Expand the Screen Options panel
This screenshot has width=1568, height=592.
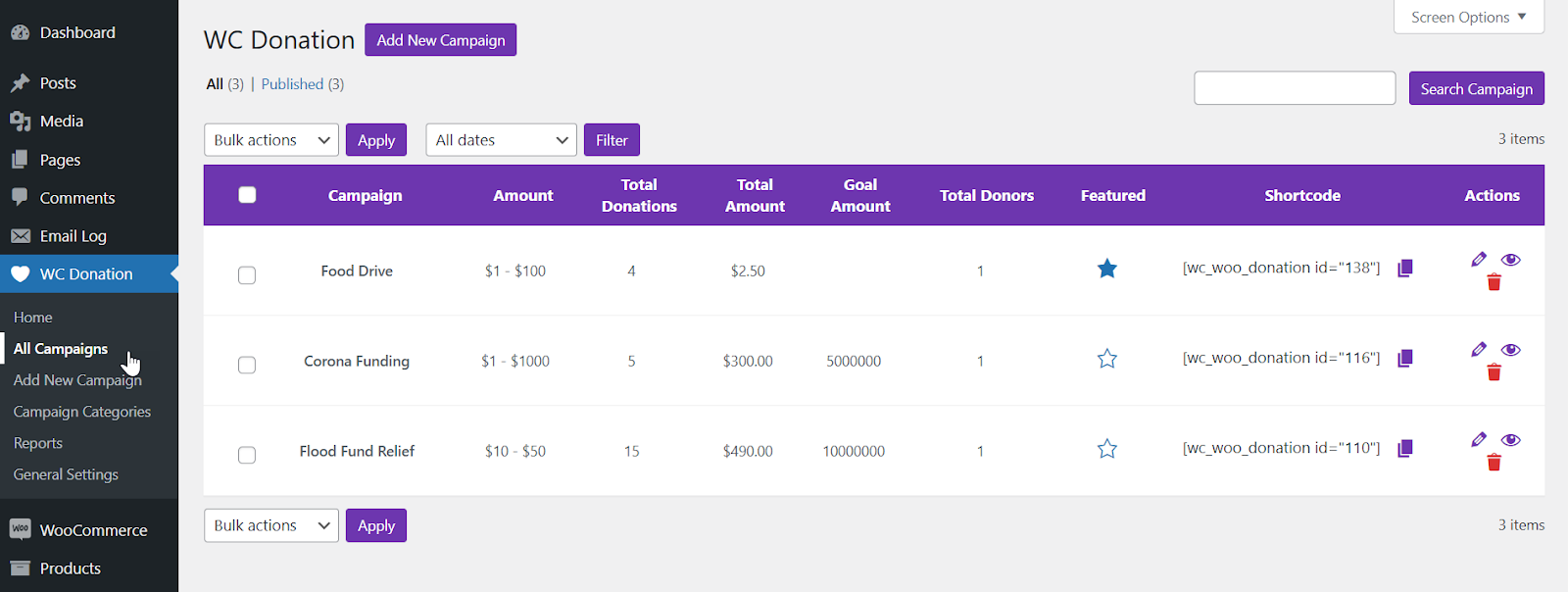[x=1468, y=18]
